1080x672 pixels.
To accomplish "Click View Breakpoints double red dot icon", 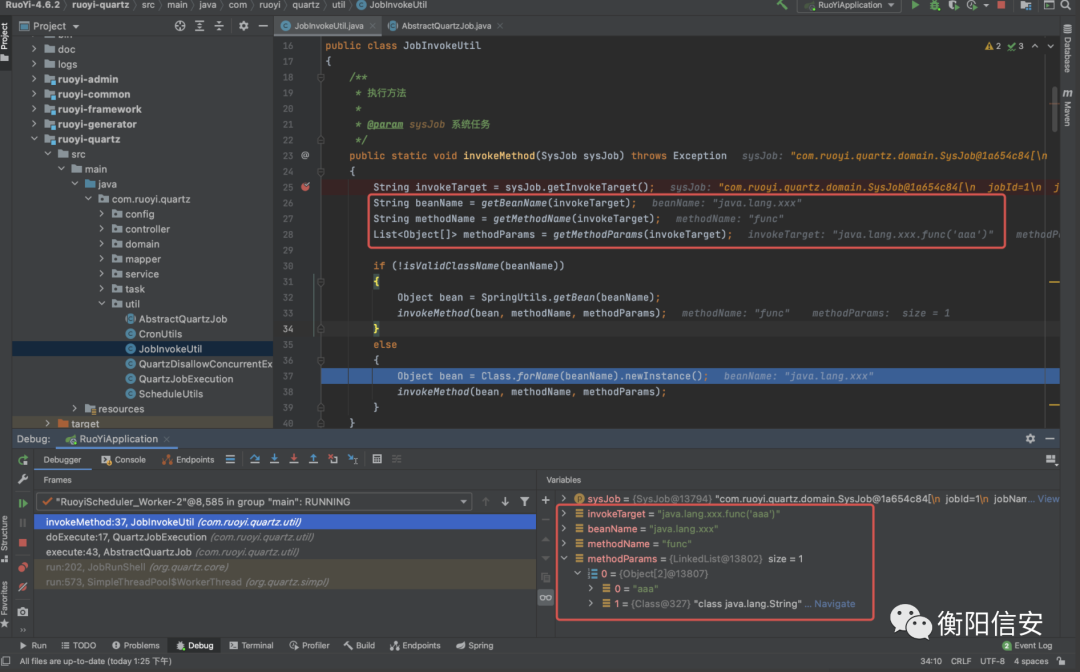I will [x=23, y=567].
